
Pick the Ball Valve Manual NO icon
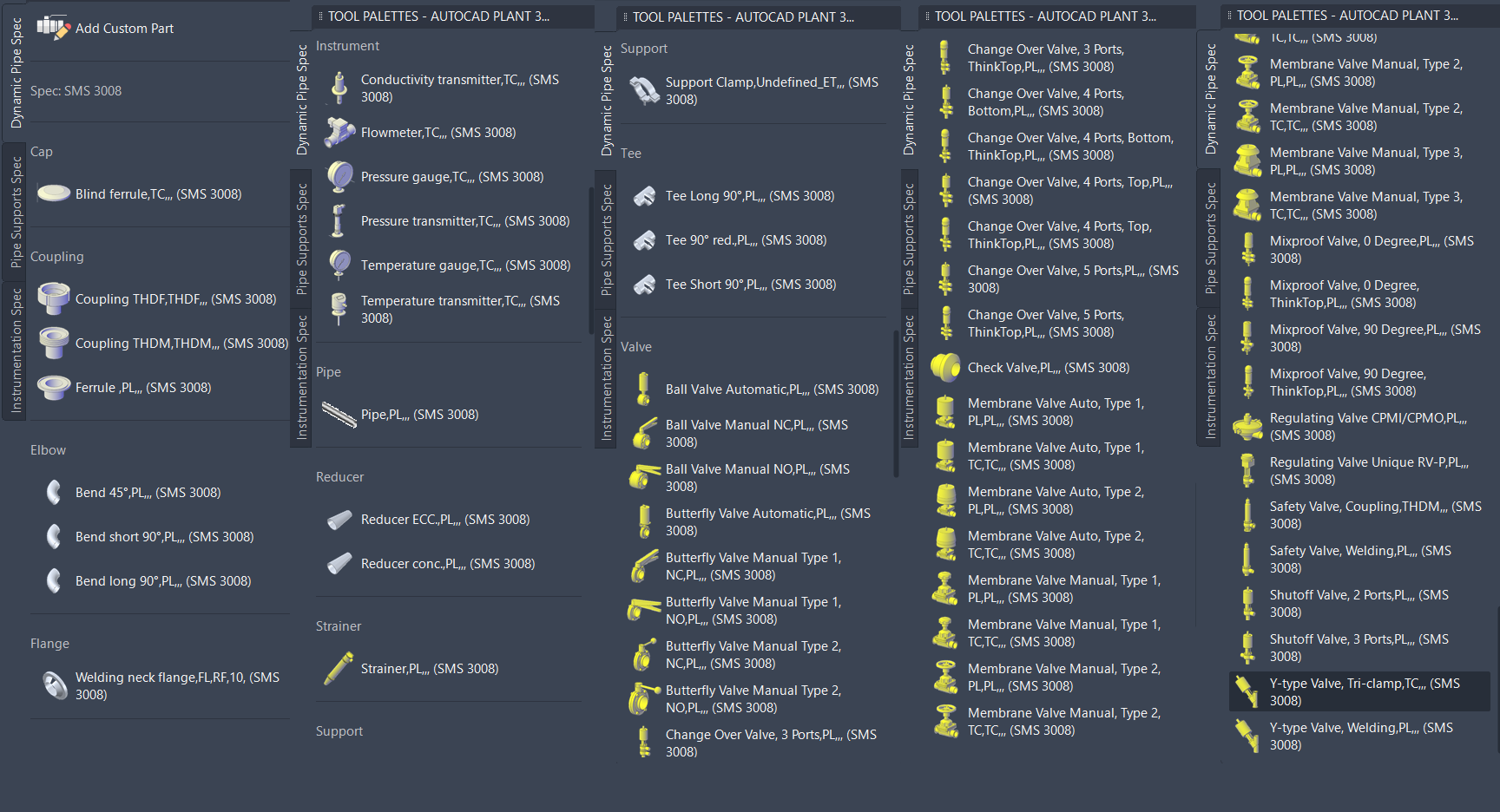pos(644,477)
